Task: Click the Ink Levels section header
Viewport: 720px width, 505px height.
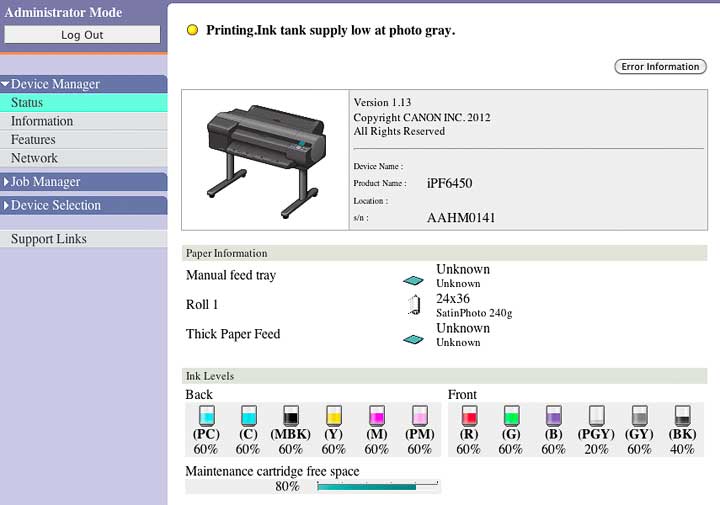Action: (444, 376)
